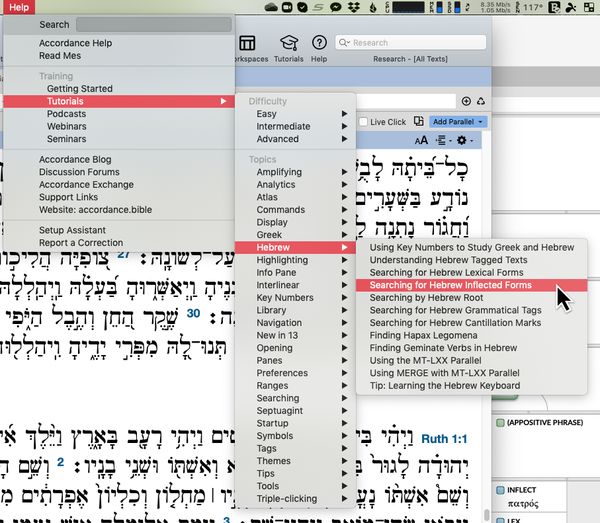Toggle the Live Click checkbox
Screen dimensions: 600x523
click(363, 122)
